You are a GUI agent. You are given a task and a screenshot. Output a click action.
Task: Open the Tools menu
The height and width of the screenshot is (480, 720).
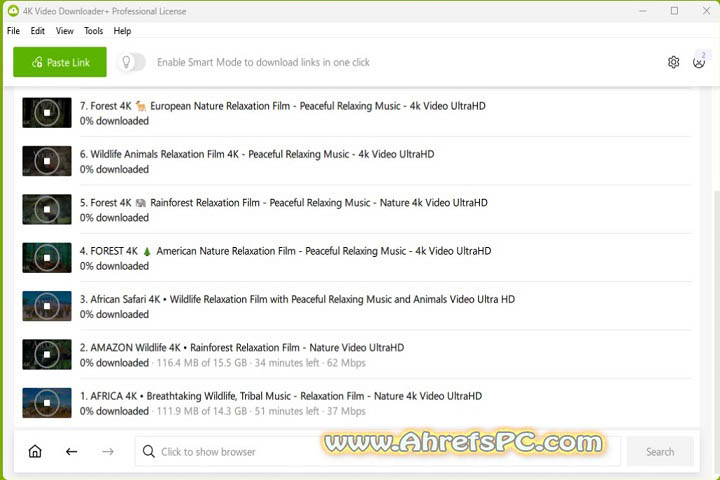(94, 31)
